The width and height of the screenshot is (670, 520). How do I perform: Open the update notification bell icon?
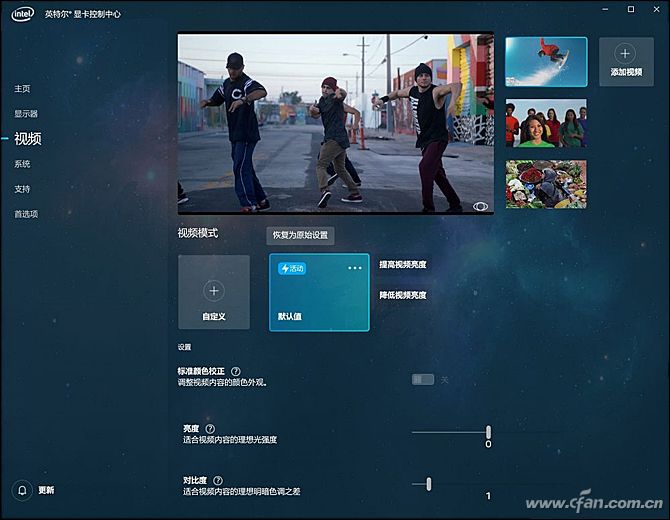pyautogui.click(x=22, y=490)
